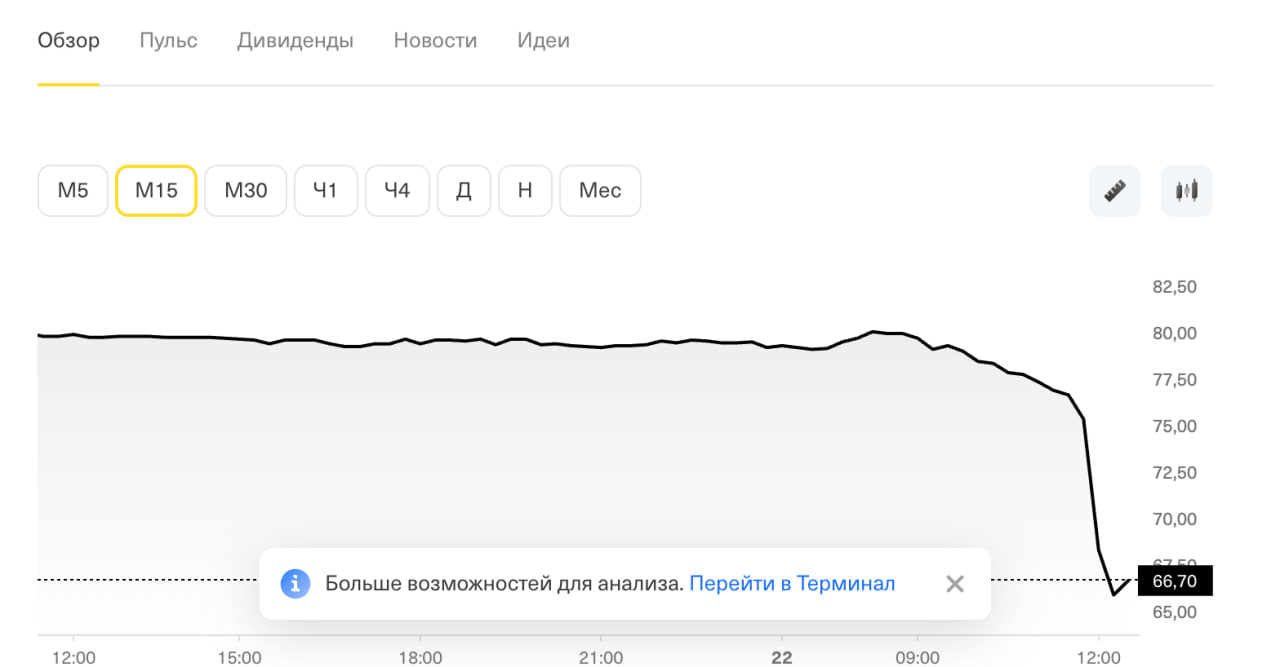Go to the Новости tab
The image size is (1280, 667).
435,41
